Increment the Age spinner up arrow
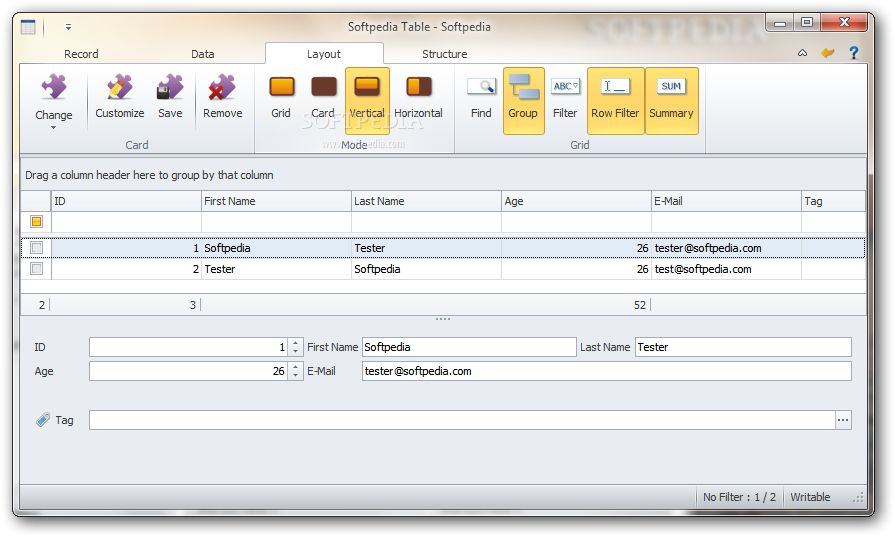Image resolution: width=895 pixels, height=537 pixels. 296,367
